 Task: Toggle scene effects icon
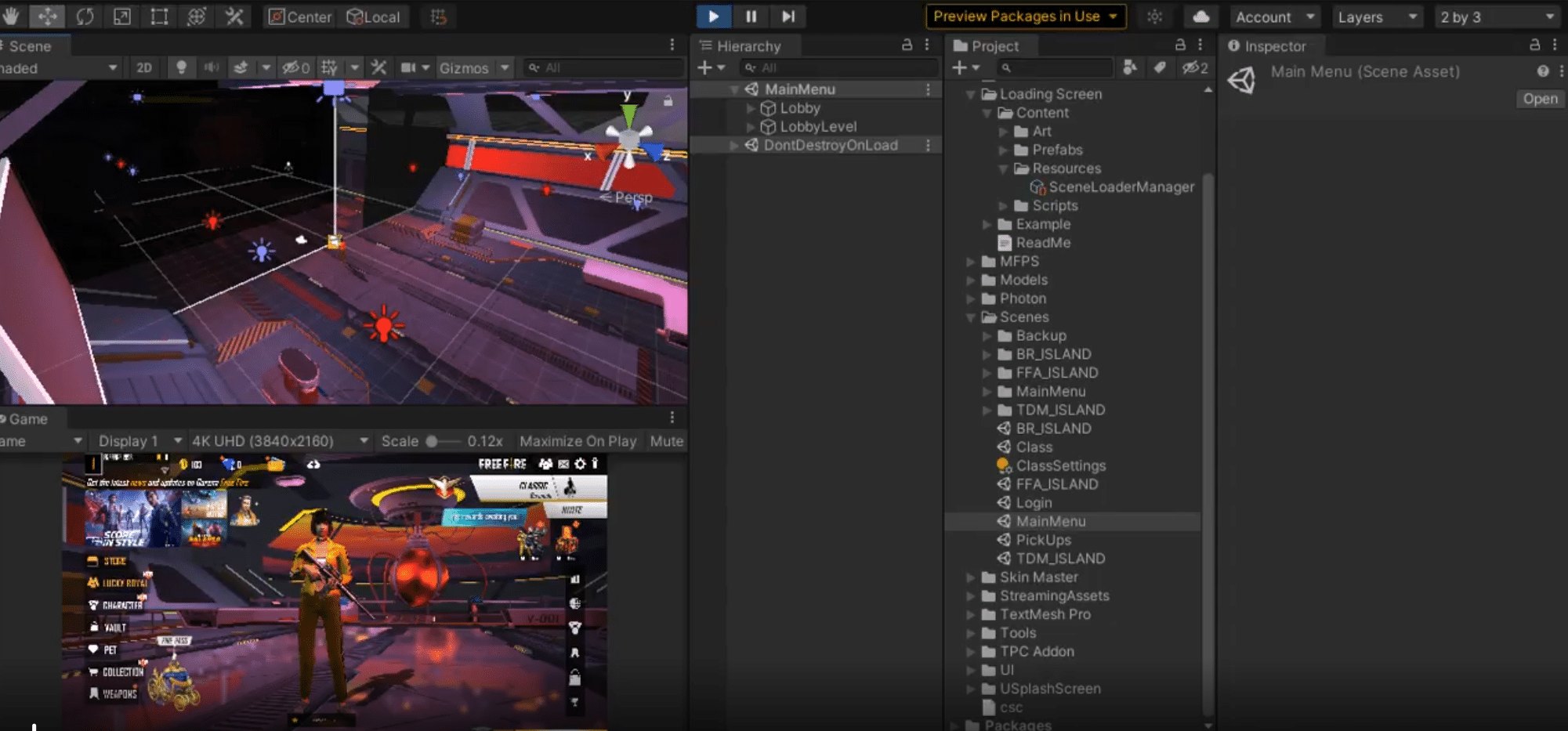coord(241,68)
